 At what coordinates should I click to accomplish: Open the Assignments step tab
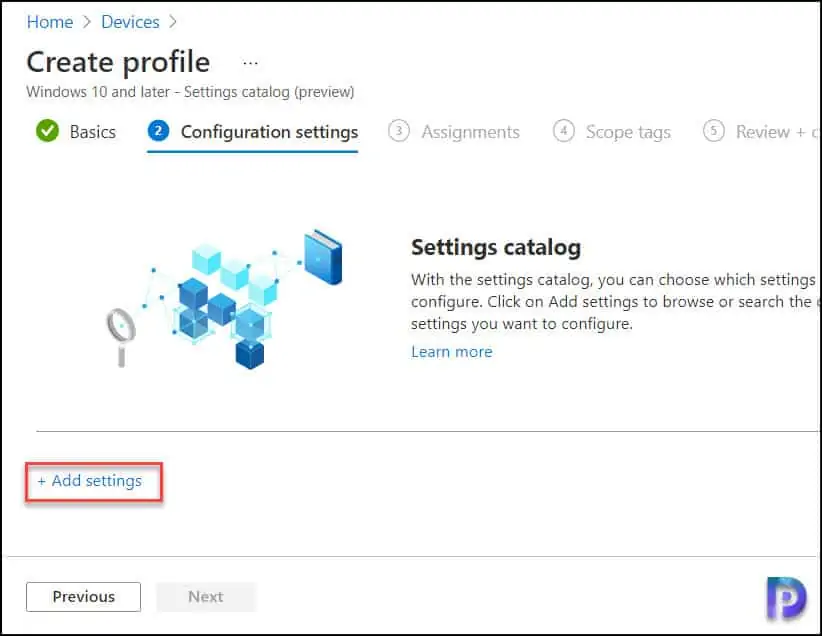click(453, 132)
